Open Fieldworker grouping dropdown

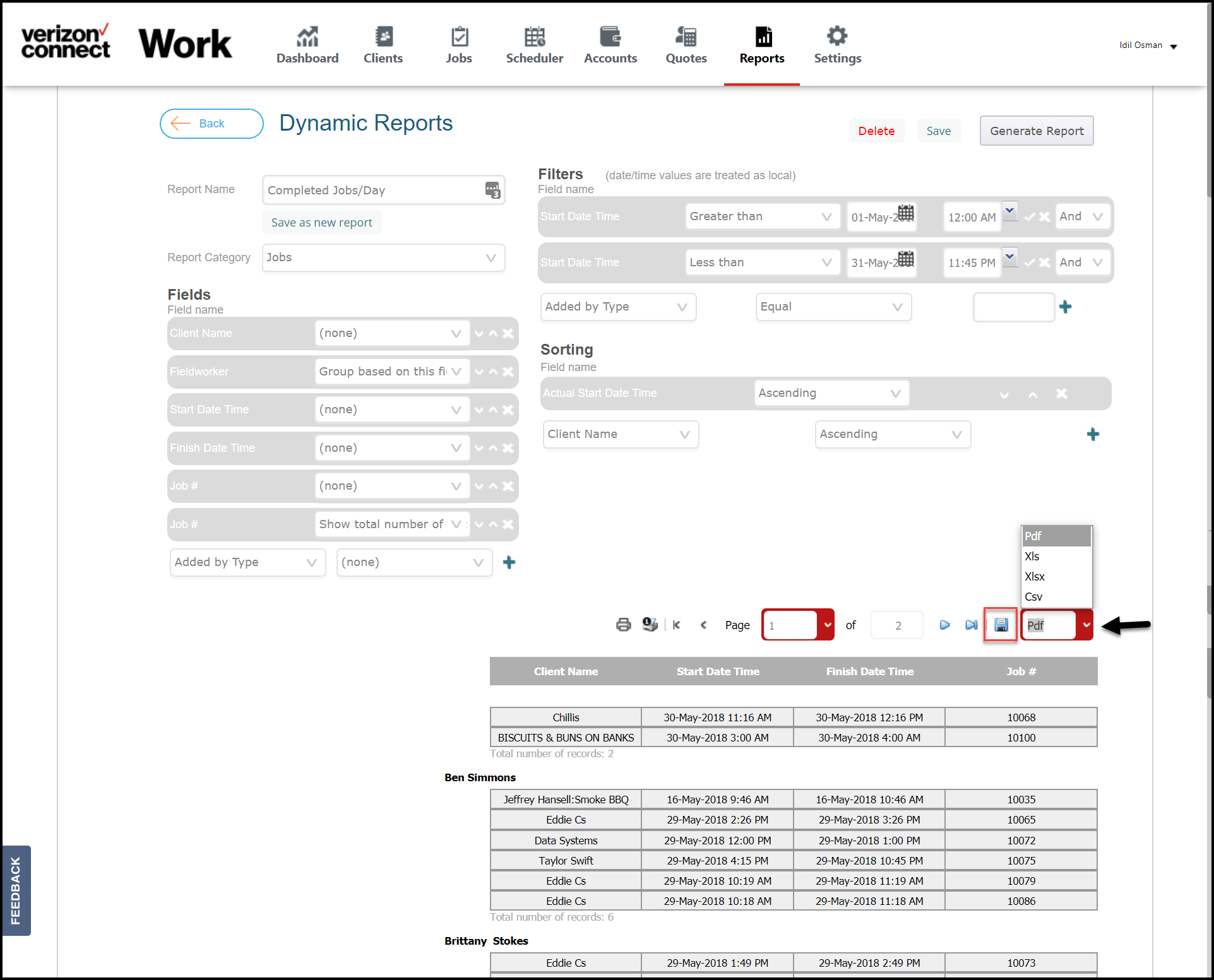392,372
